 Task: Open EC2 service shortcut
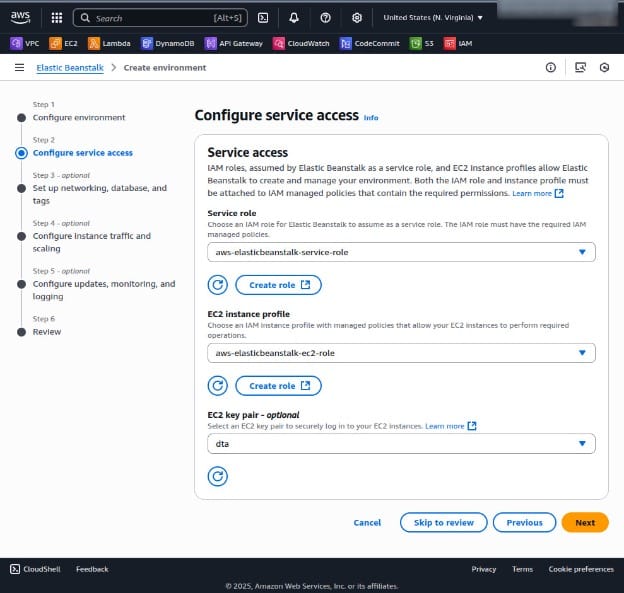click(64, 43)
